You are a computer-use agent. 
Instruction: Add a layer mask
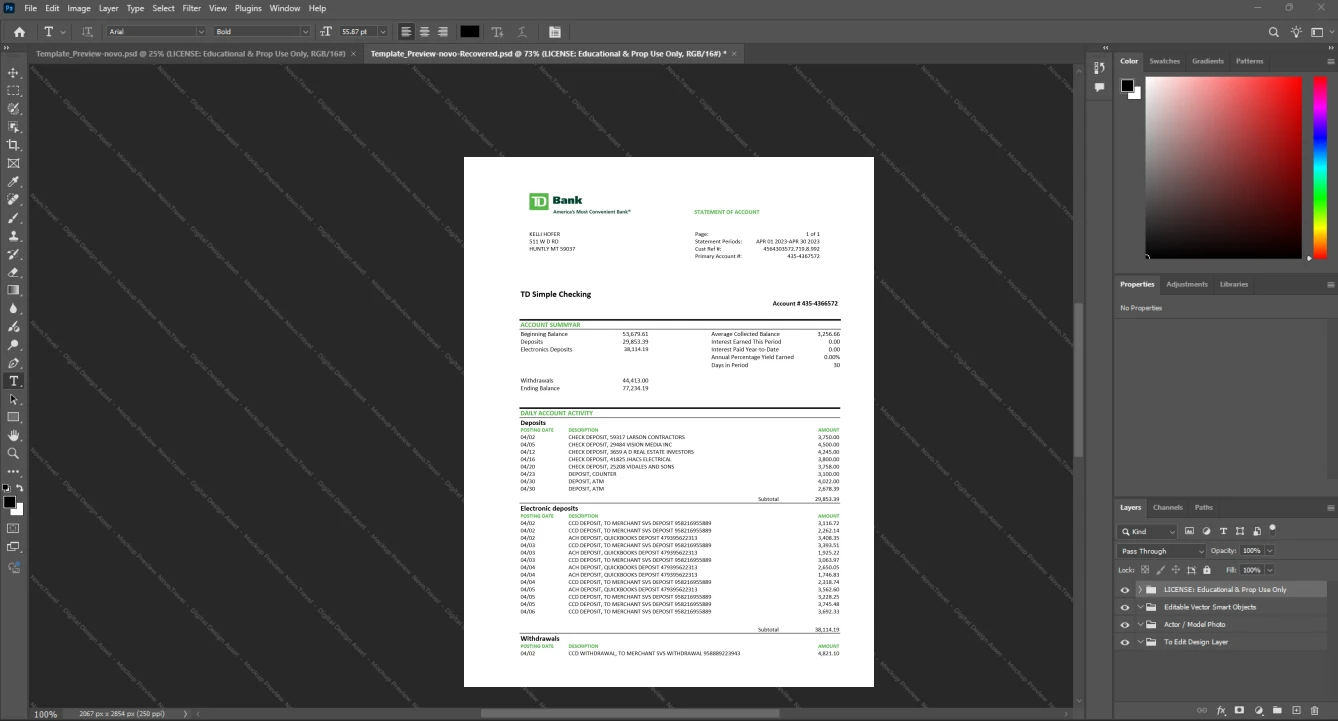[1240, 710]
